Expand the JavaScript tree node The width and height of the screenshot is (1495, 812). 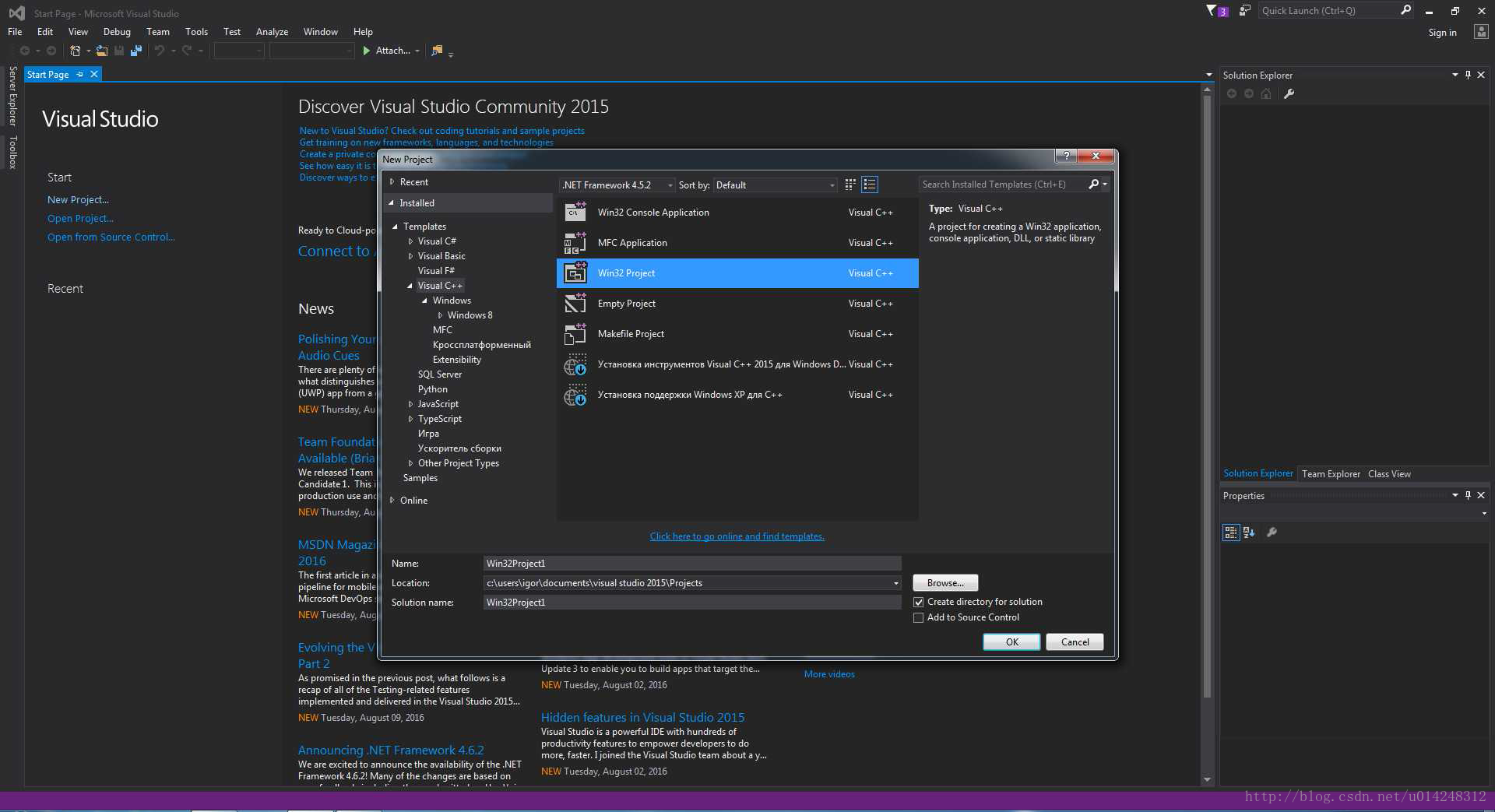pos(410,404)
